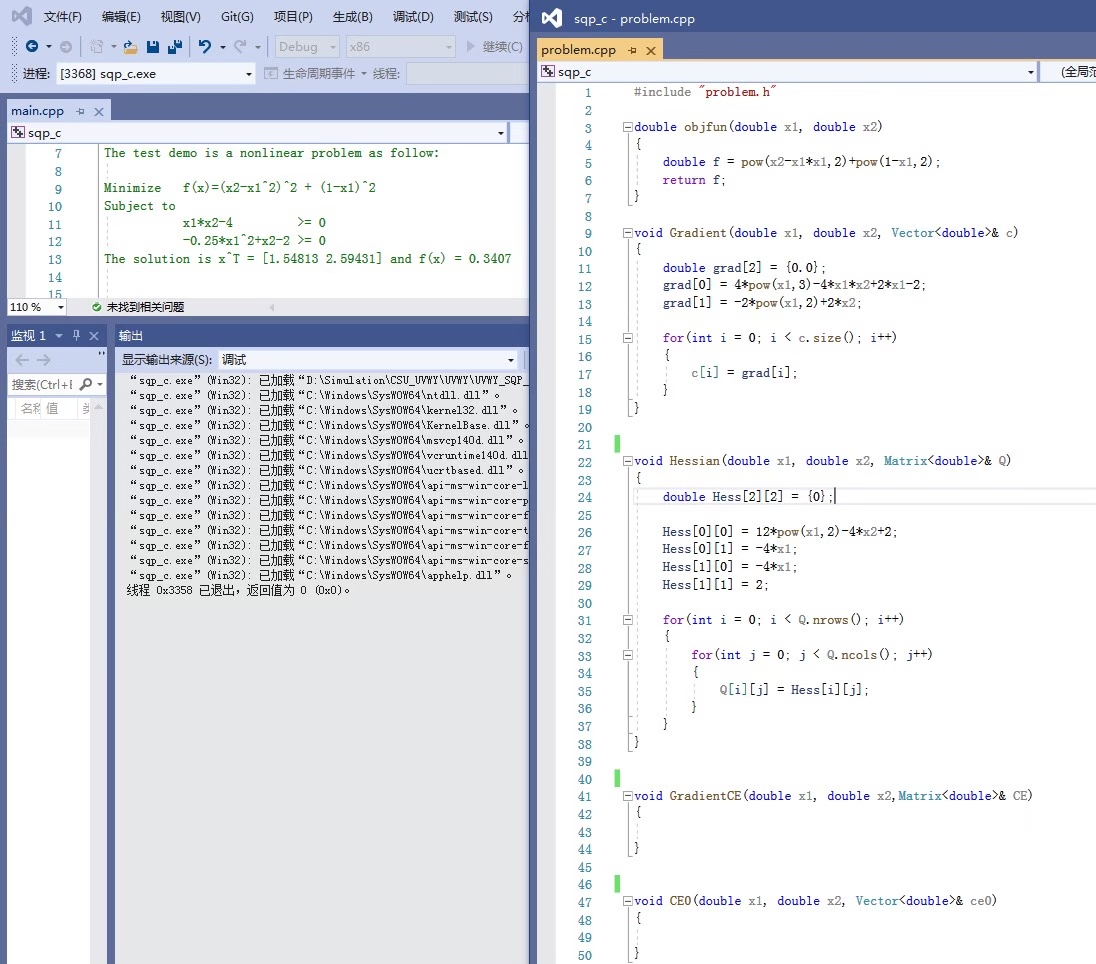Open the 调试(D) menu

pyautogui.click(x=412, y=17)
